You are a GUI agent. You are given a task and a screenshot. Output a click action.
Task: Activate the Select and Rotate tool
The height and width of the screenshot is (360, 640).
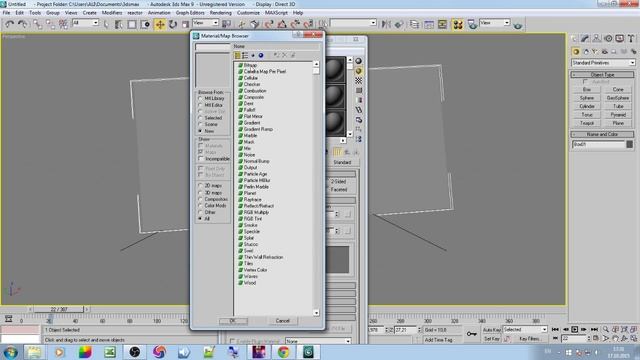(x=173, y=24)
